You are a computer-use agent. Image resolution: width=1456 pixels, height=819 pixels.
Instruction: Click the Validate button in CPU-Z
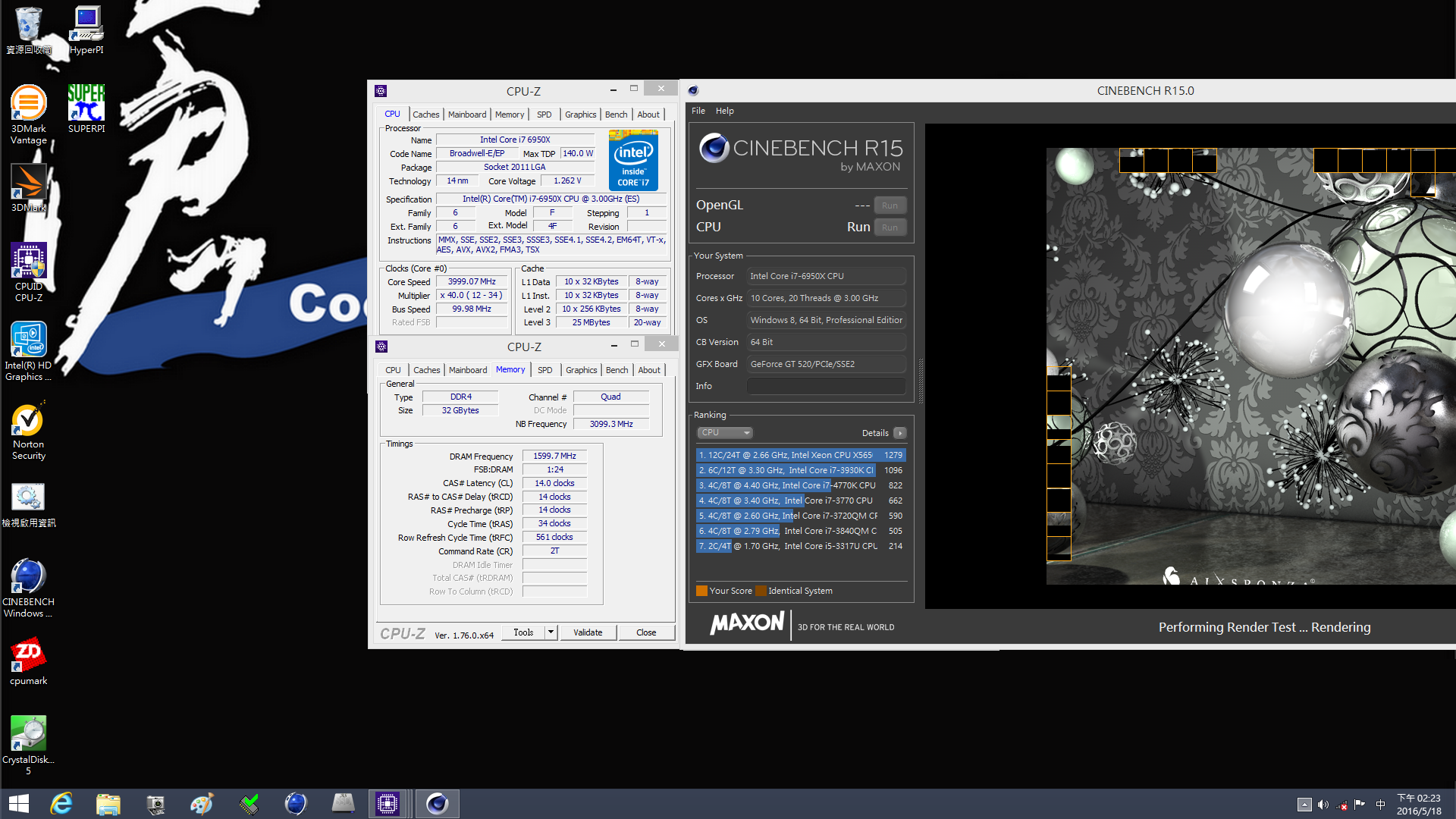click(588, 632)
